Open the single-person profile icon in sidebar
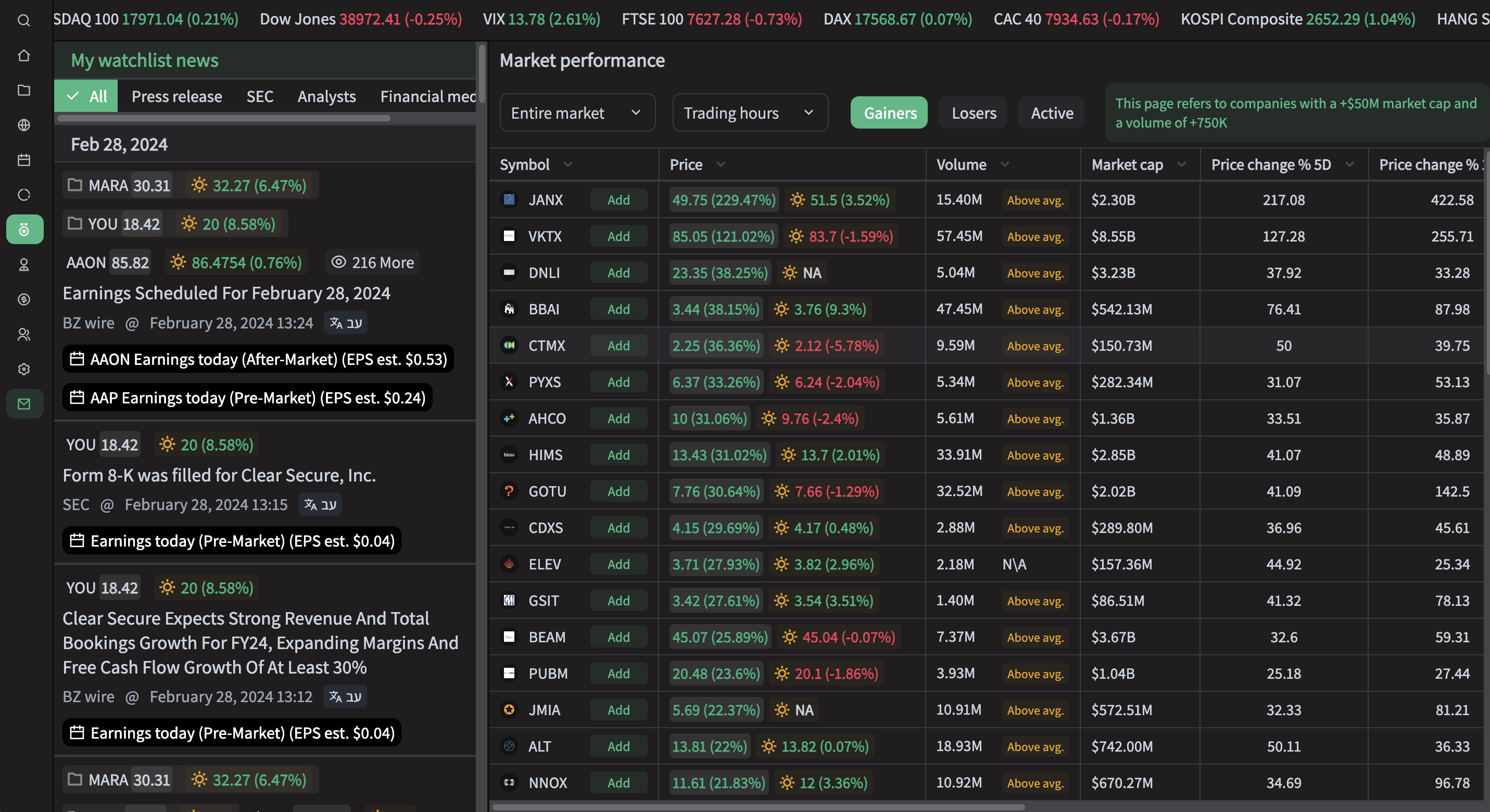1490x812 pixels. coord(24,265)
